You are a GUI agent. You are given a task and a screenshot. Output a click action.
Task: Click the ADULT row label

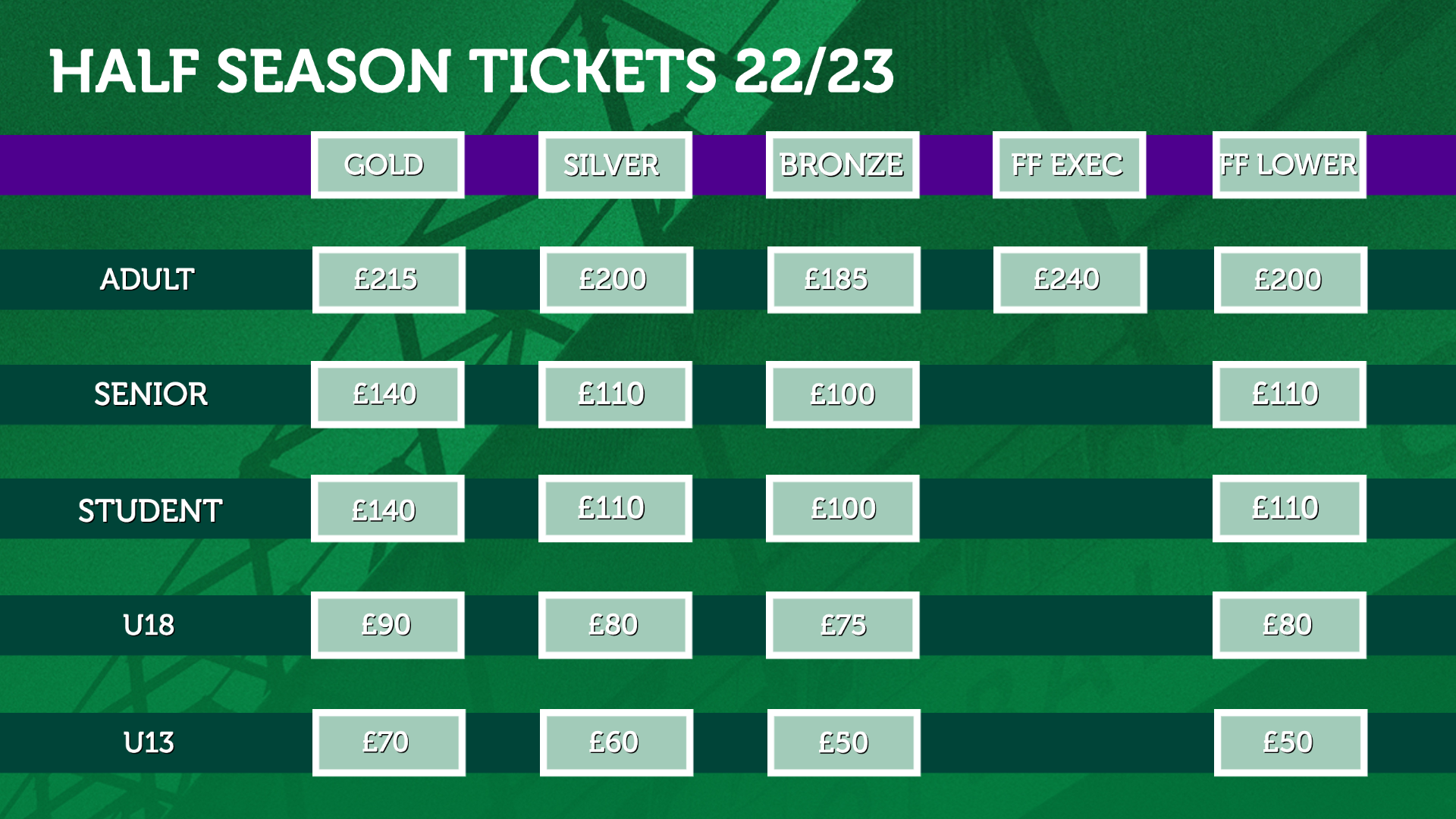pos(147,279)
